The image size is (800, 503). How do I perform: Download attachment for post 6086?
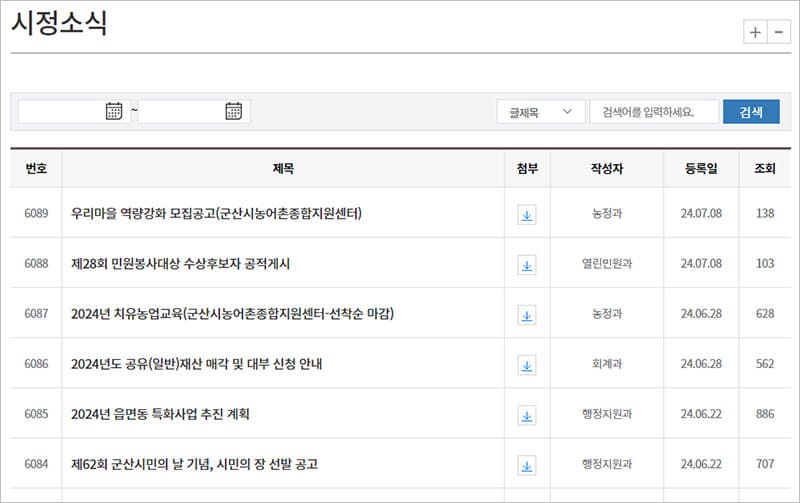click(x=527, y=364)
